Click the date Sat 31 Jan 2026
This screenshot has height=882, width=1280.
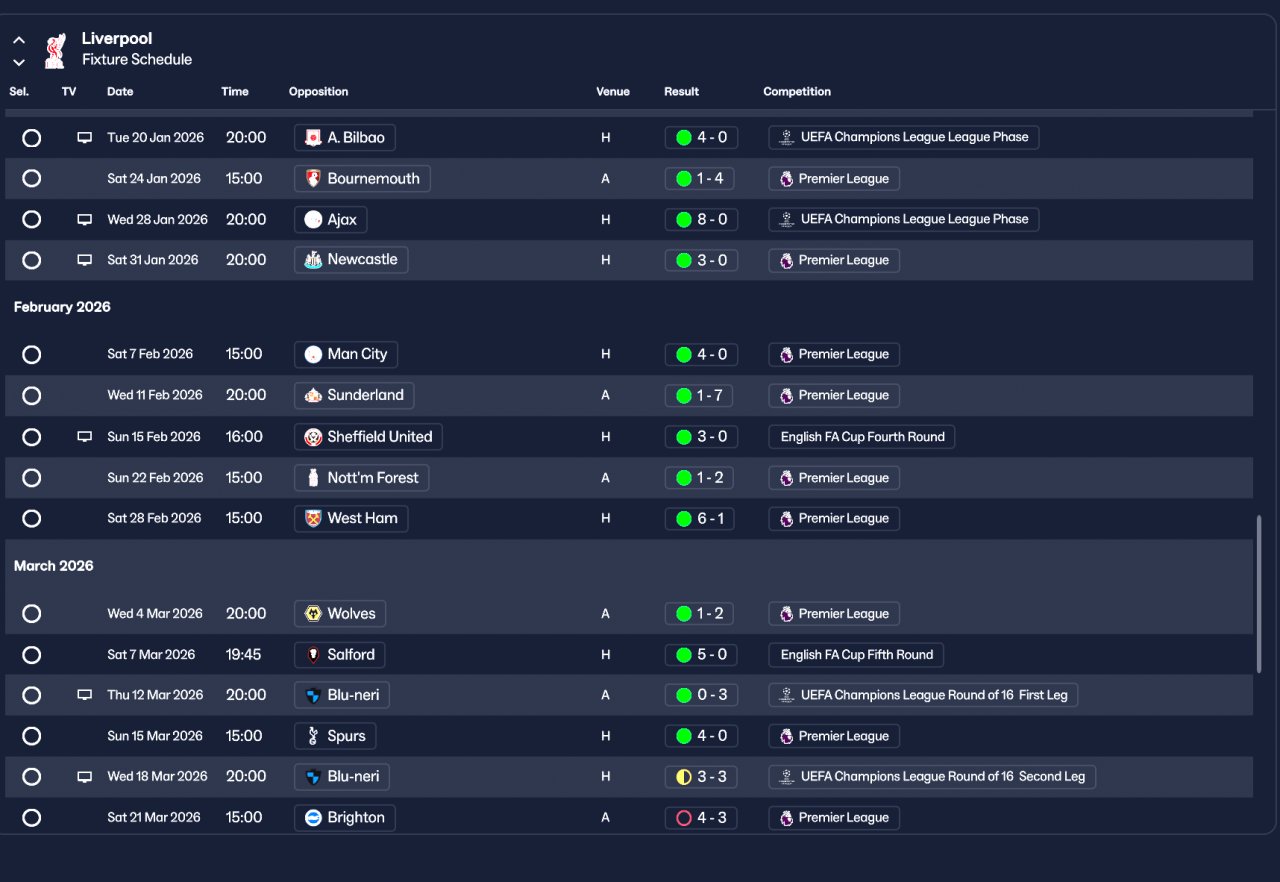coord(153,260)
